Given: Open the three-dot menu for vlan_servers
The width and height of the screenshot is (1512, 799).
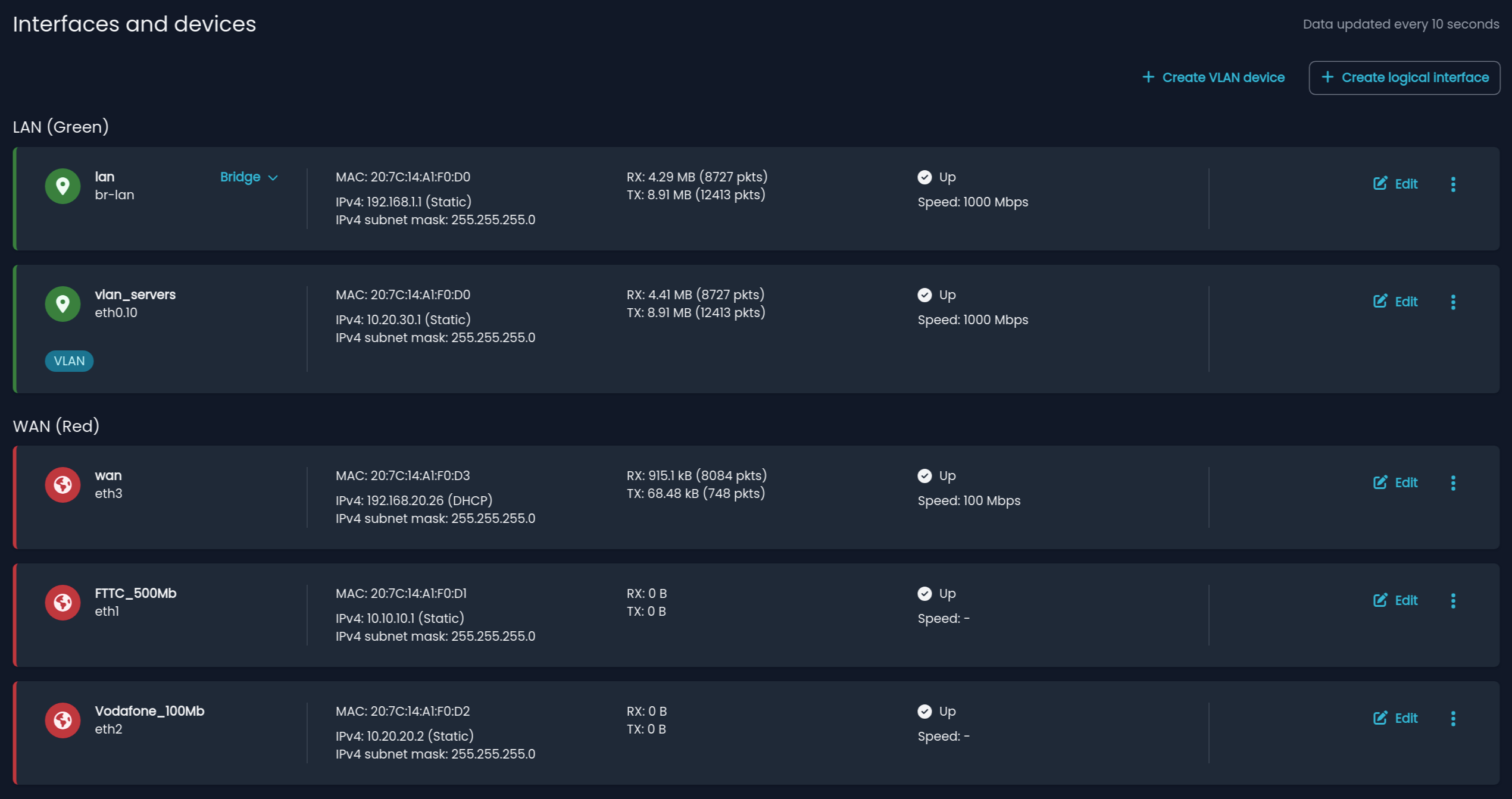Looking at the screenshot, I should (x=1453, y=302).
